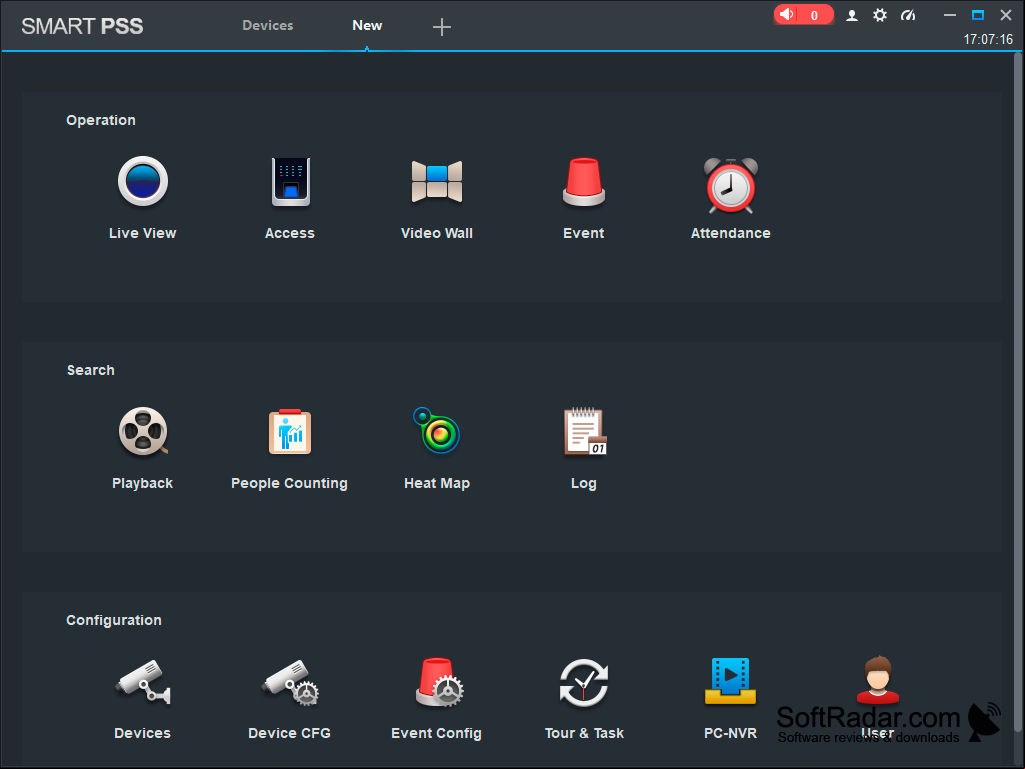Screen dimensions: 1025x769
Task: Switch to the Devices tab
Action: tap(268, 26)
